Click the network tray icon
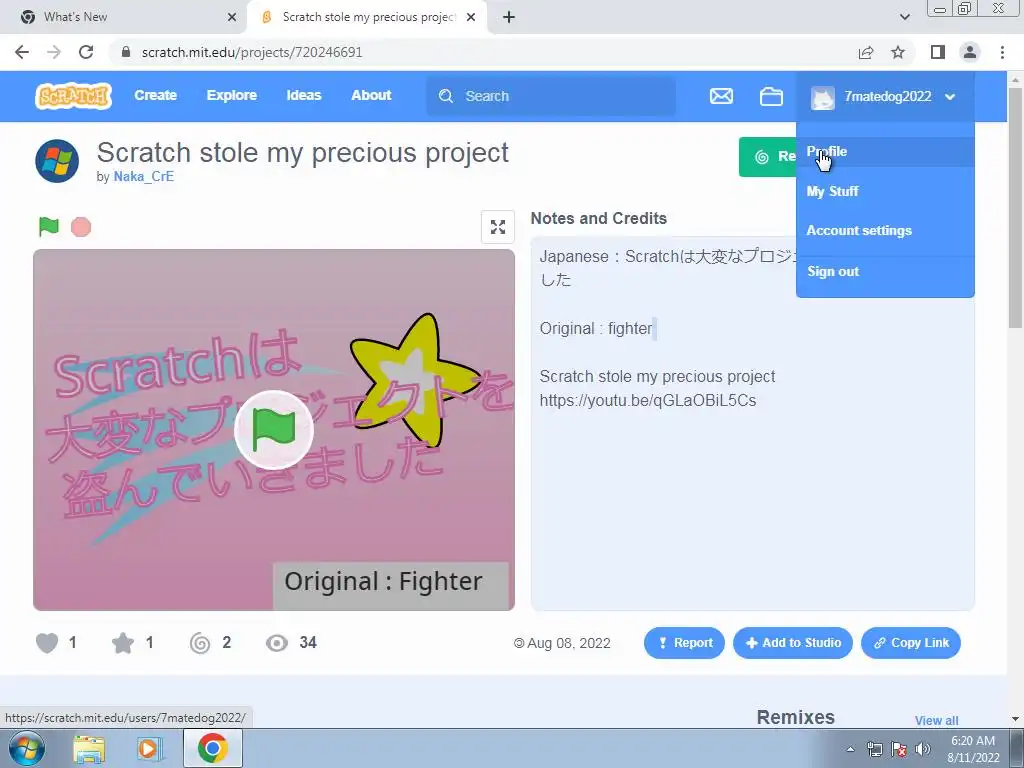The width and height of the screenshot is (1024, 768). pos(874,749)
